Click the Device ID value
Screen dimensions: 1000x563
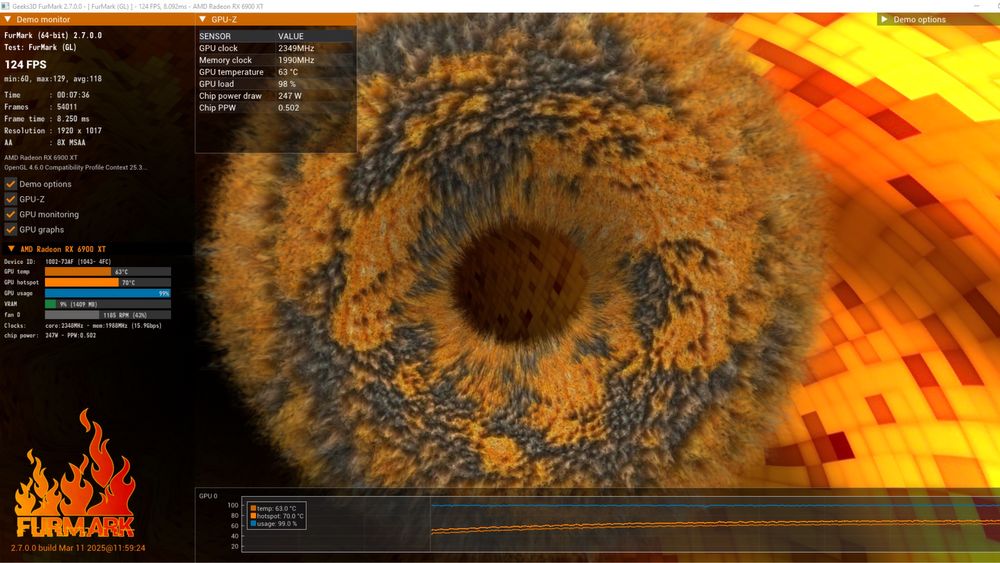tap(78, 261)
